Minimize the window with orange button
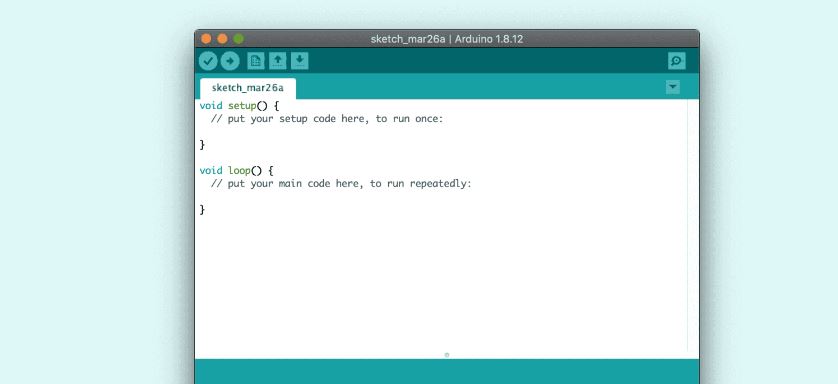The height and width of the screenshot is (384, 838). tap(222, 39)
